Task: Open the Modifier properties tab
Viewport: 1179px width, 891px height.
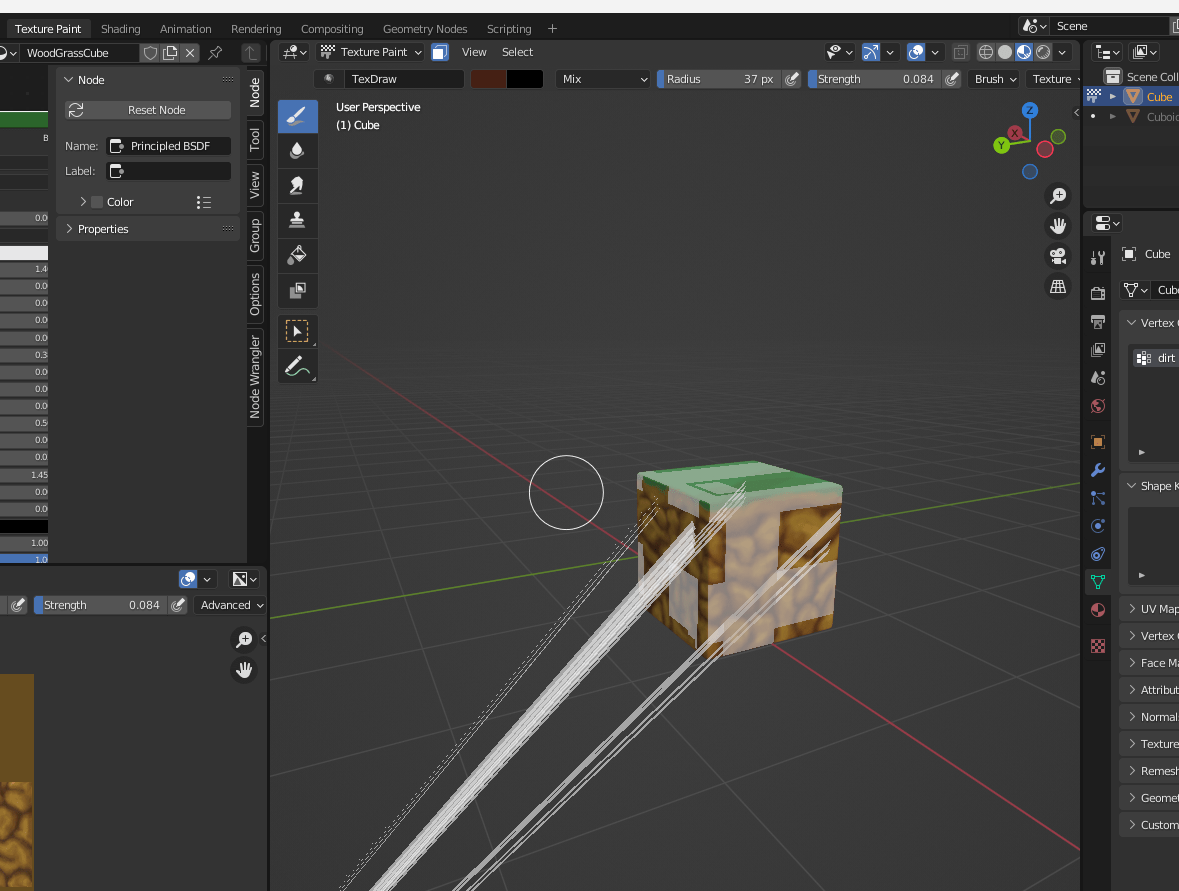Action: [x=1097, y=470]
